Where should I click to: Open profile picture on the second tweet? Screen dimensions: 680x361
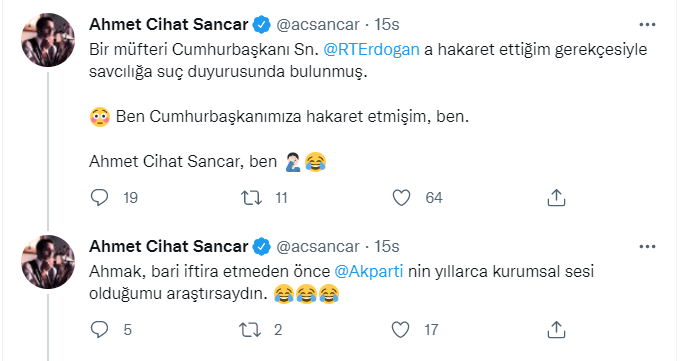[x=48, y=262]
